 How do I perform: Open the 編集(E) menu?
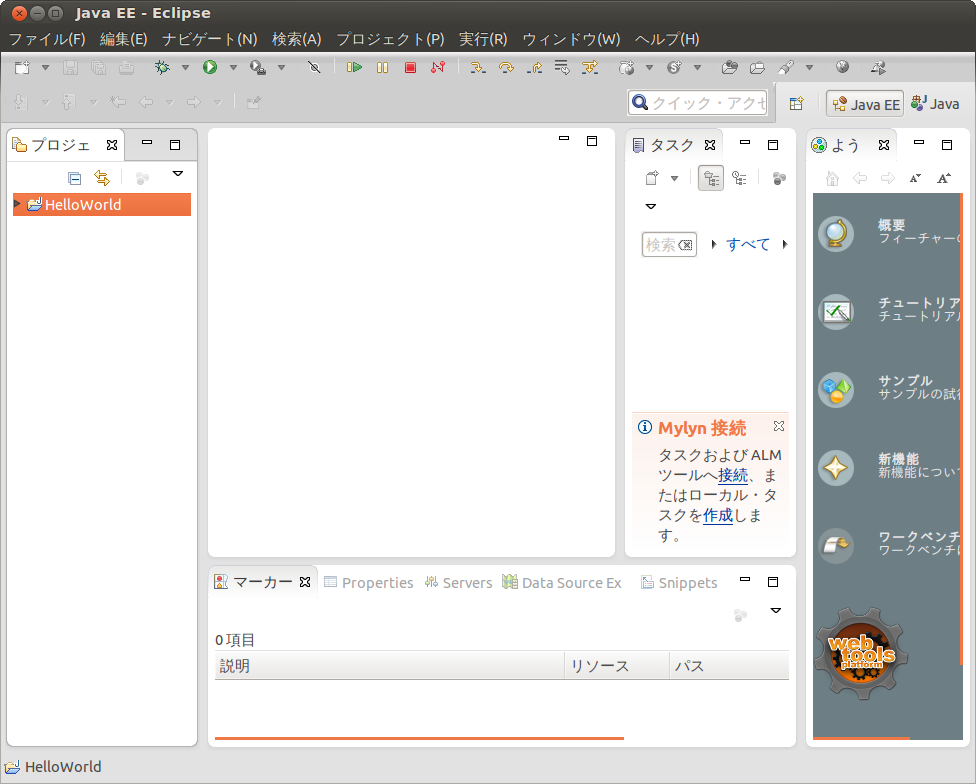point(123,39)
